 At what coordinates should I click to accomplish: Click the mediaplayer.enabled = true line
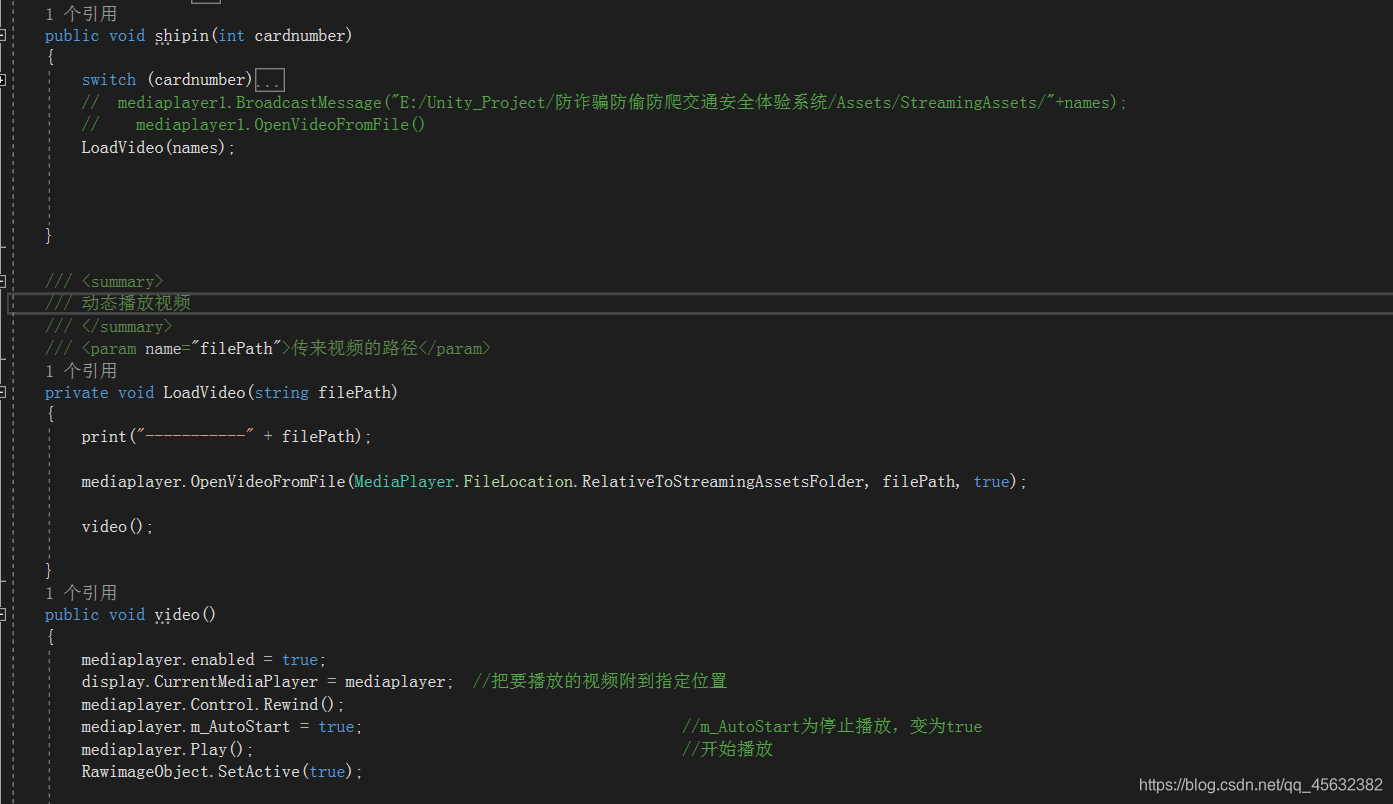point(204,660)
